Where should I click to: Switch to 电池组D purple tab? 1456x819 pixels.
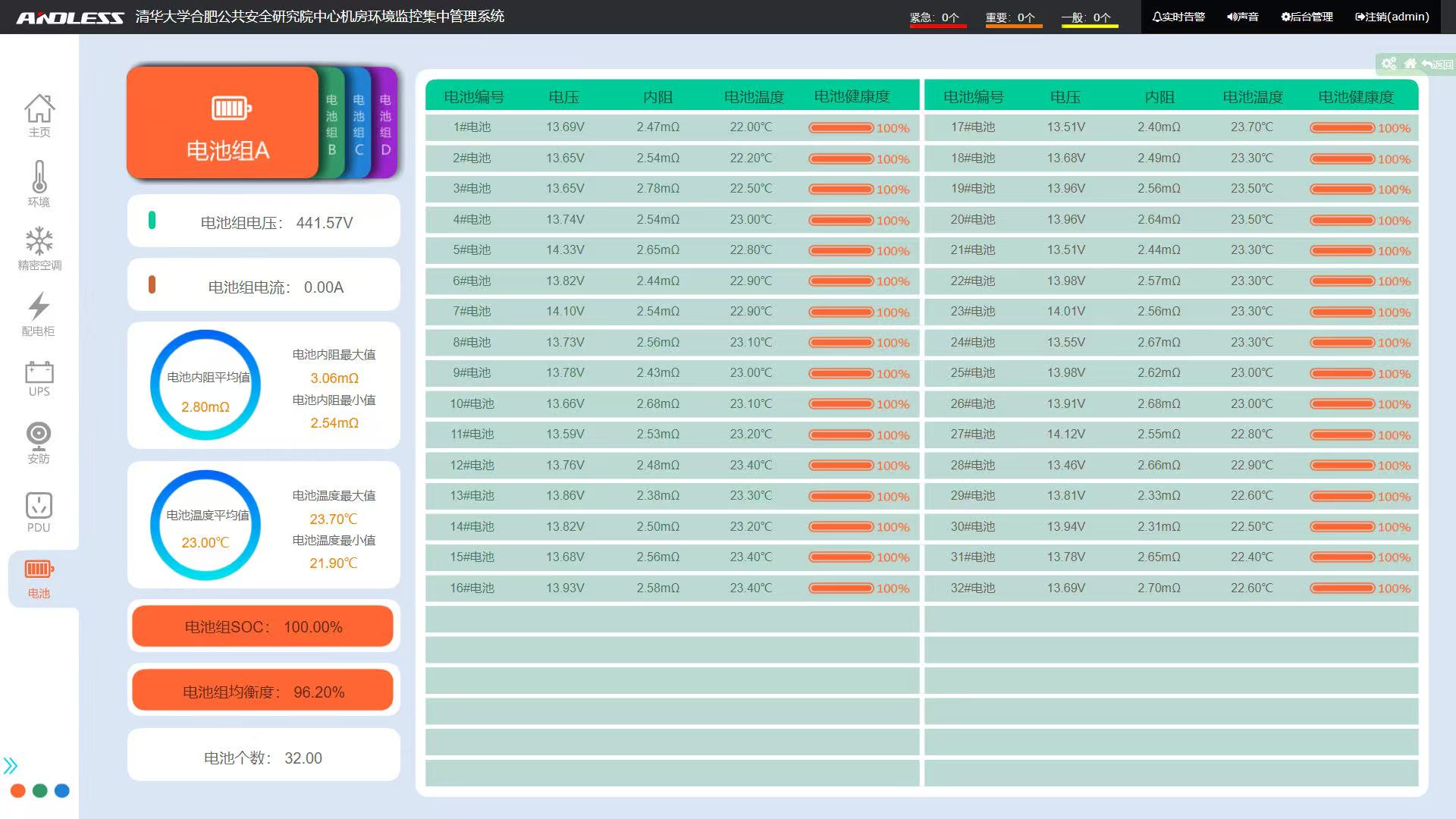(x=386, y=124)
